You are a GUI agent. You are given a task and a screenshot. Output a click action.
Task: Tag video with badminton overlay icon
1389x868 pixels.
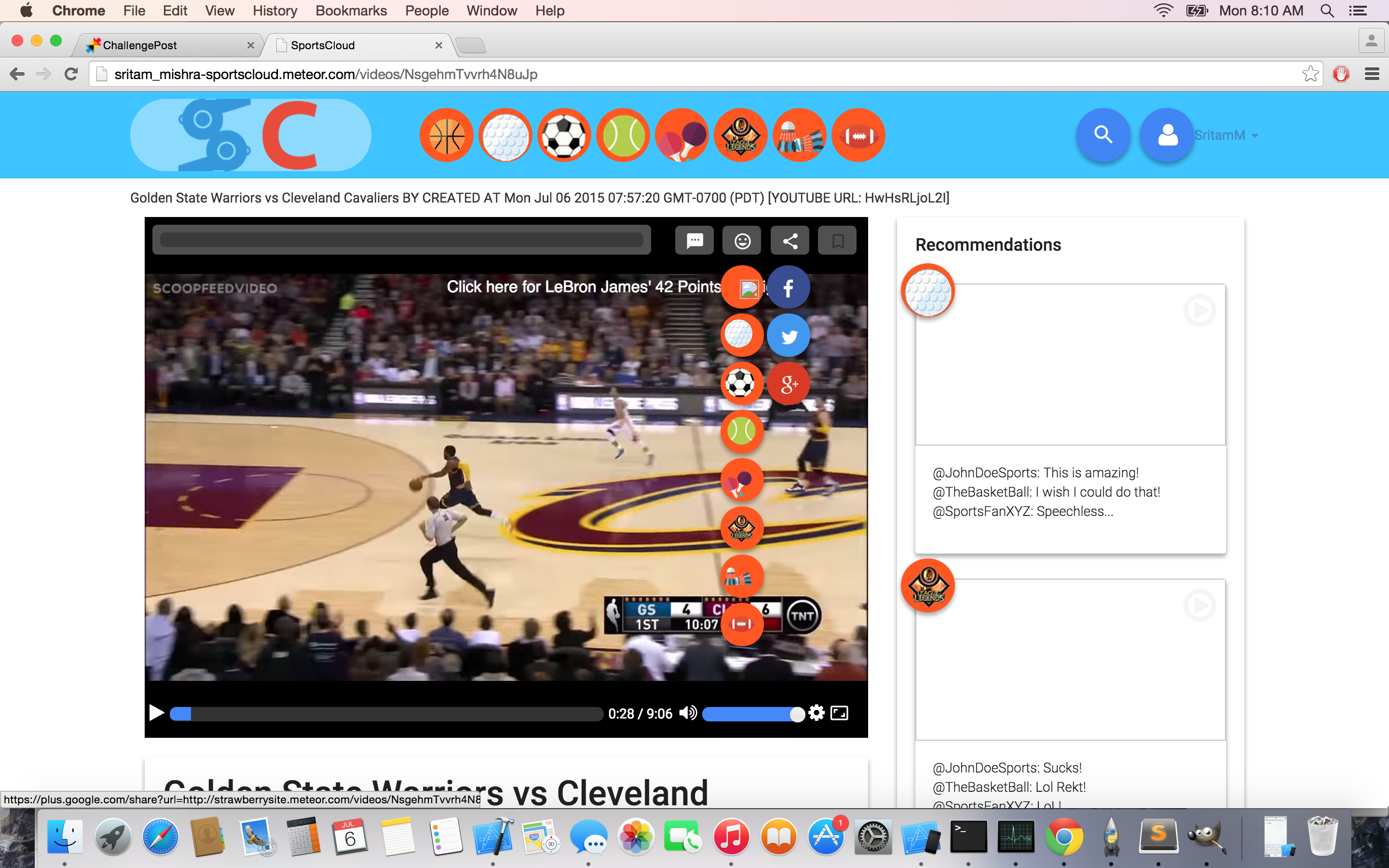[742, 576]
